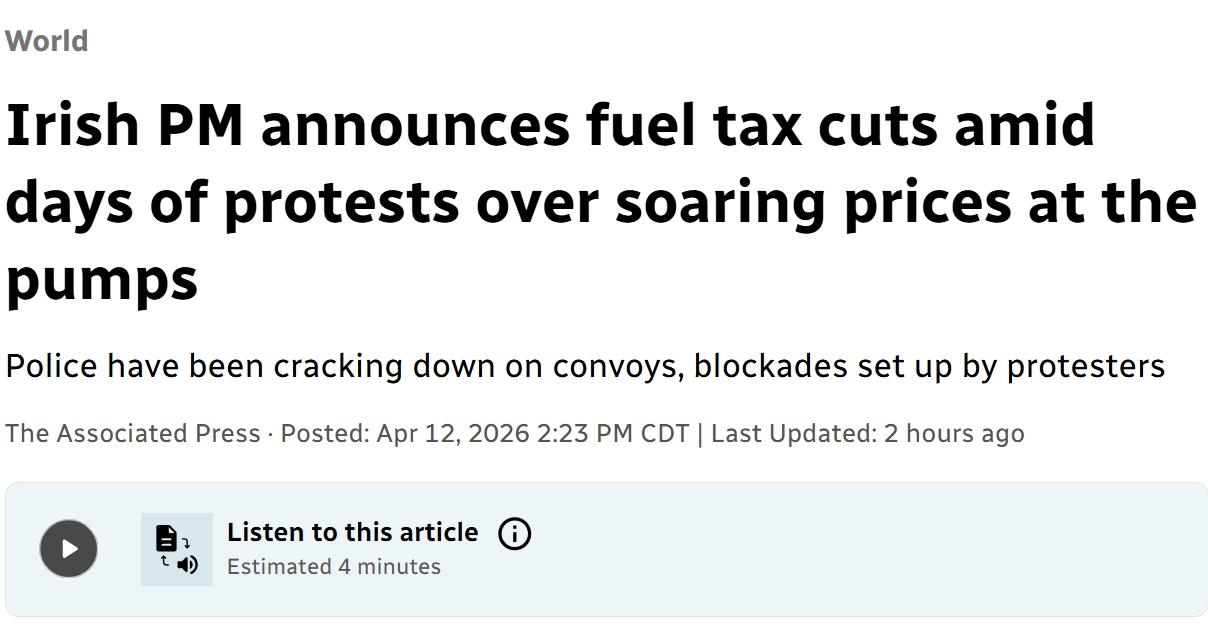Click the "Estimated 4 minutes" duration text
Screen dimensions: 1208x640
tap(333, 566)
